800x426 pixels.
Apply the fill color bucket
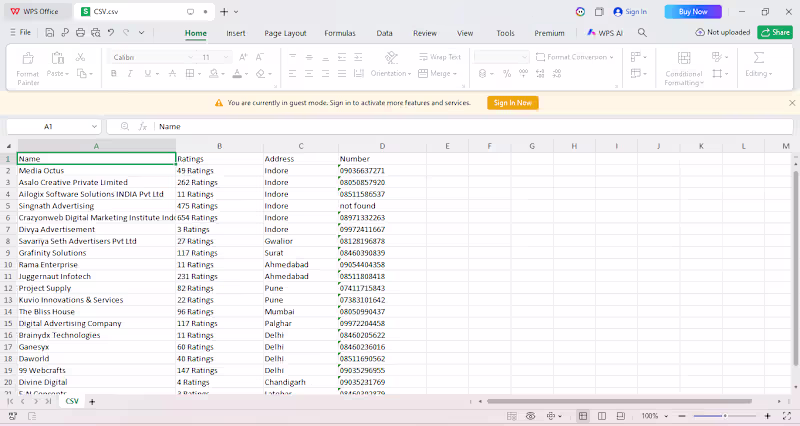(x=214, y=74)
